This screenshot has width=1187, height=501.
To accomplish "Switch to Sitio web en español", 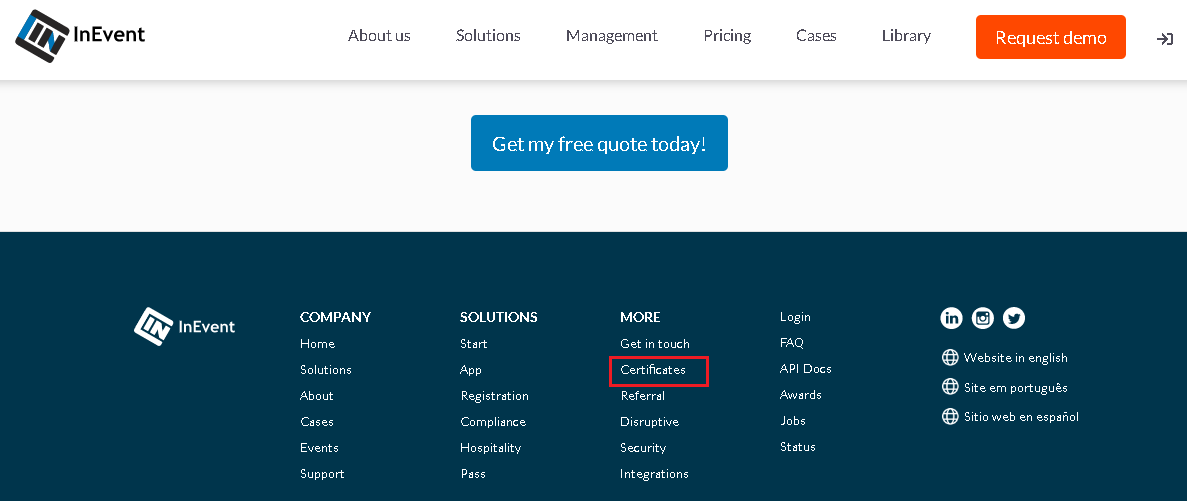I will [1021, 416].
